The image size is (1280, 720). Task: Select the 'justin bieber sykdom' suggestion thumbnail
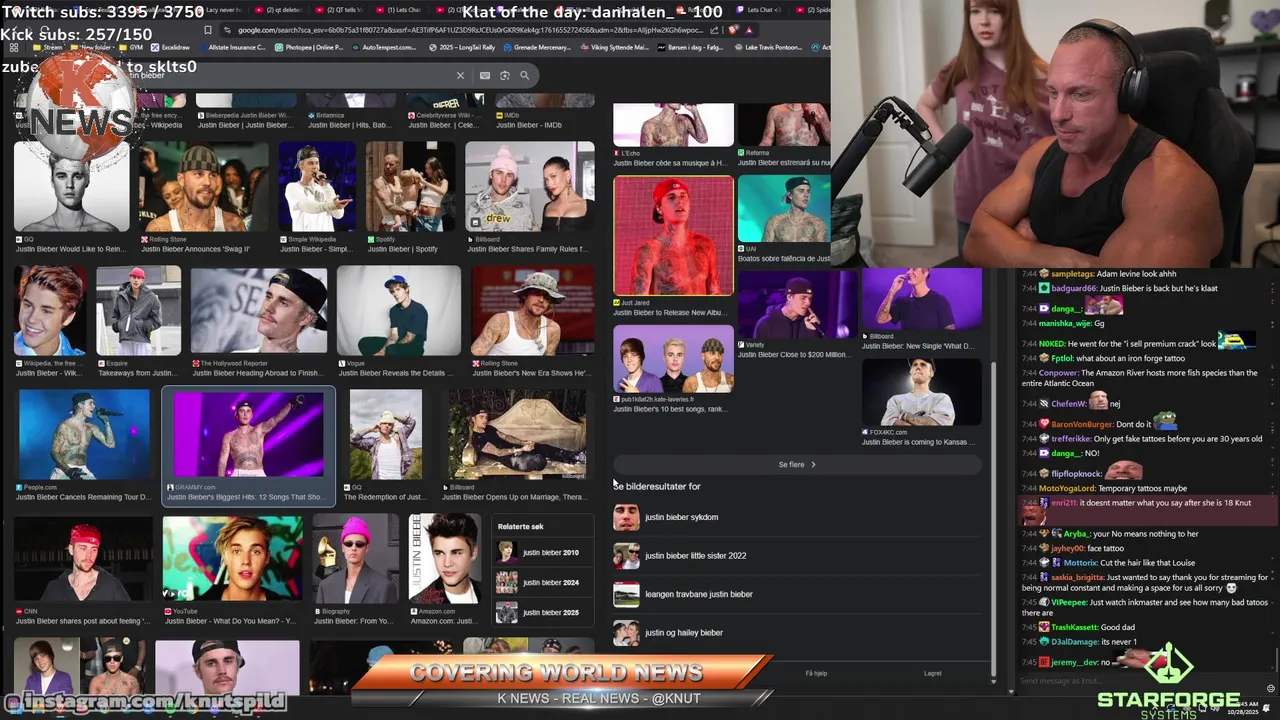pyautogui.click(x=626, y=517)
